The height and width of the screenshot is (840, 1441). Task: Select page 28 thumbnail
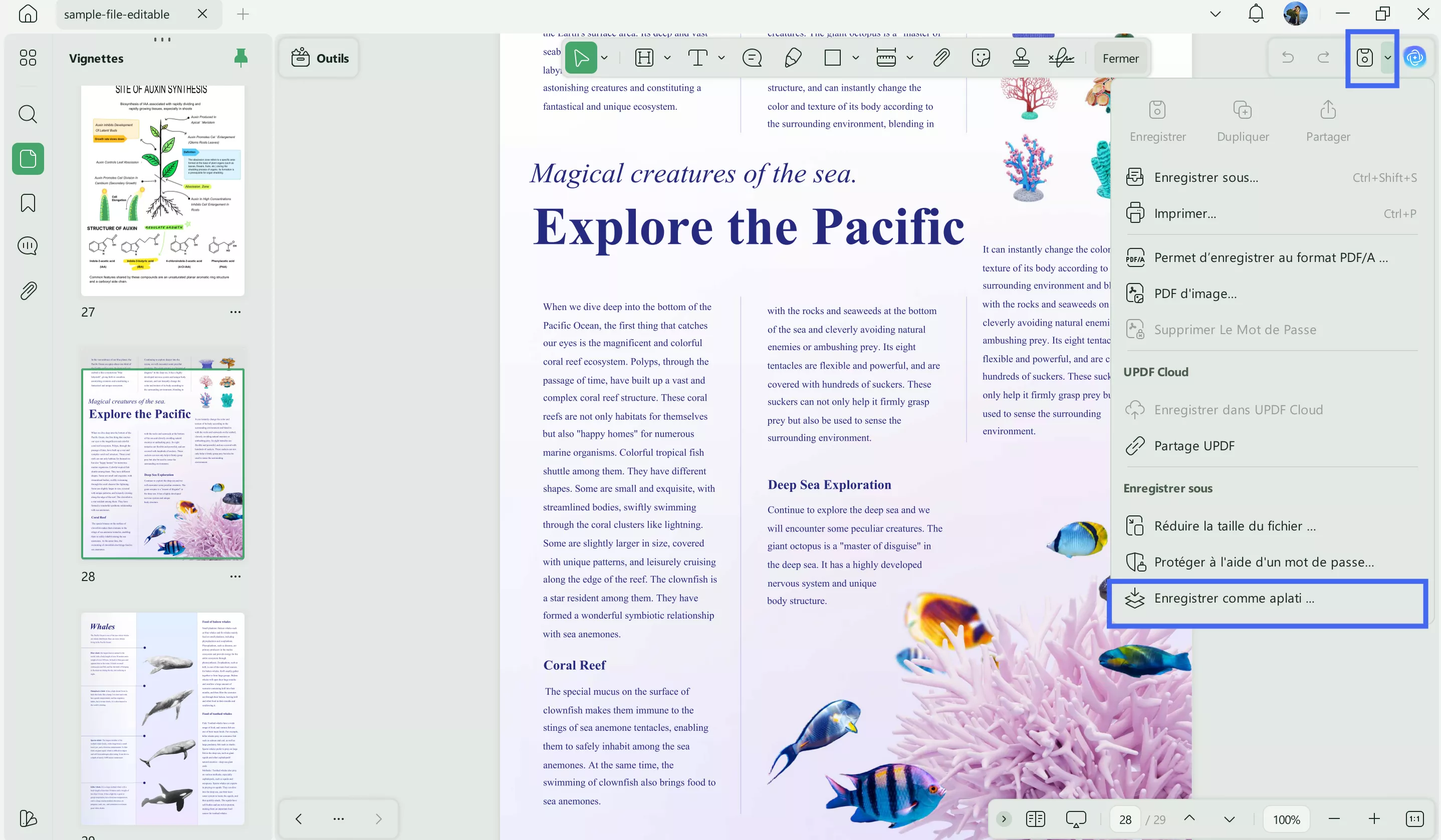[162, 453]
